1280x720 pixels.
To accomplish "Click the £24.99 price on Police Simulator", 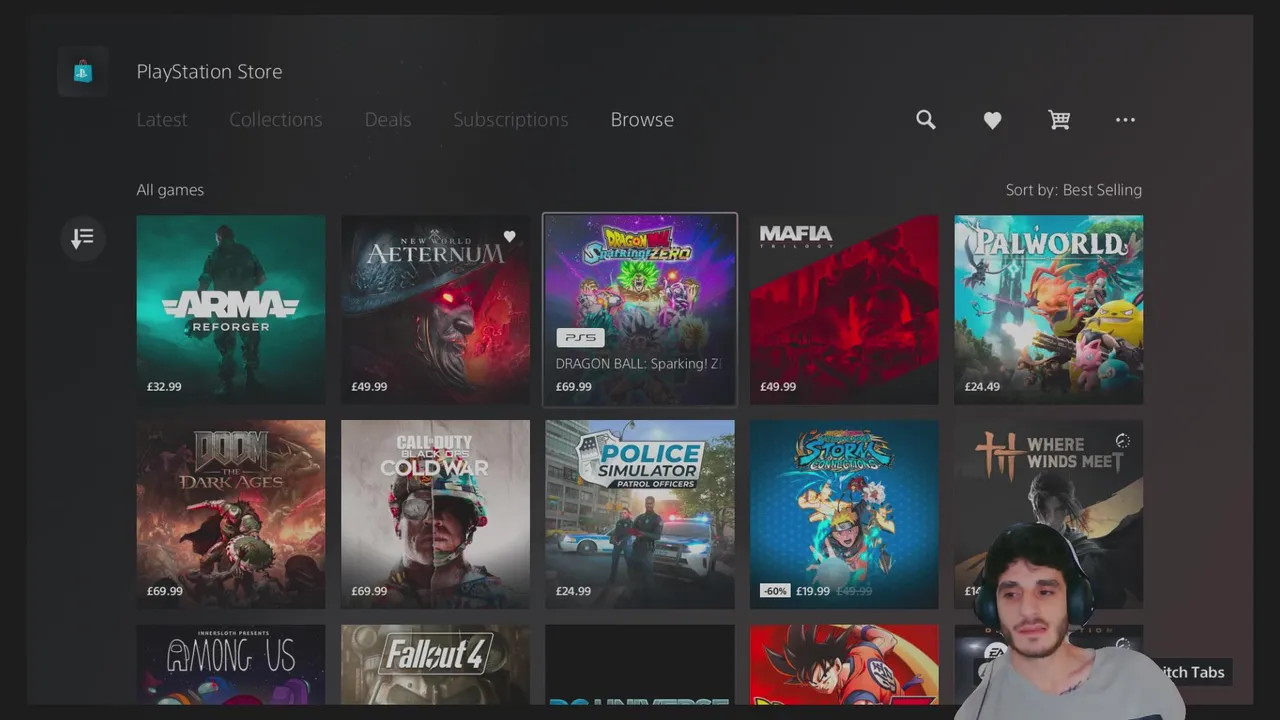I will 573,591.
